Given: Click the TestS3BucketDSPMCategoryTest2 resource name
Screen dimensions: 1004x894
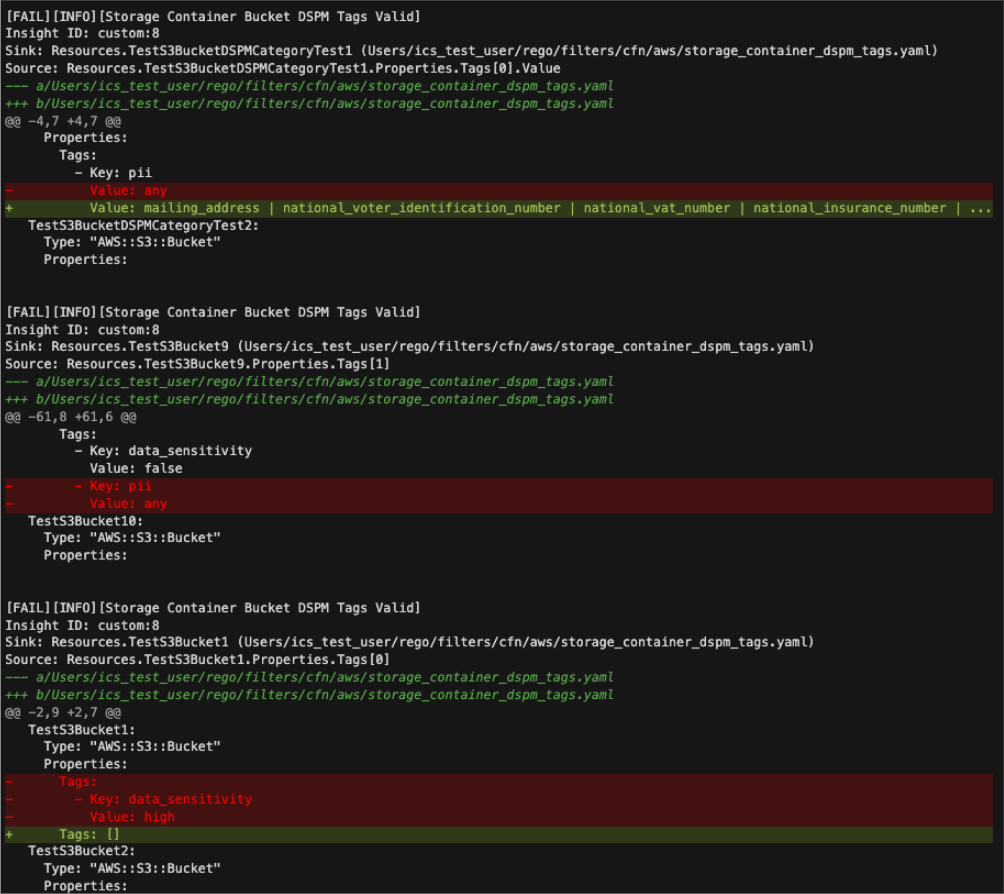Looking at the screenshot, I should click(143, 225).
